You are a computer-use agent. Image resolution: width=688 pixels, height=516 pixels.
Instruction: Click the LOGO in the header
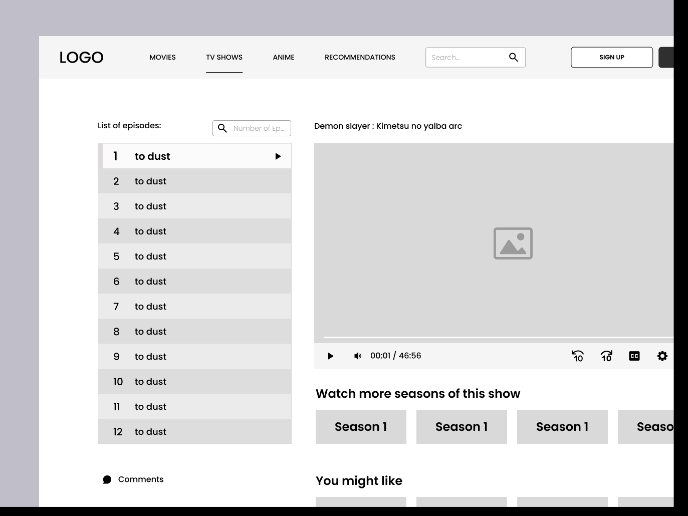81,57
